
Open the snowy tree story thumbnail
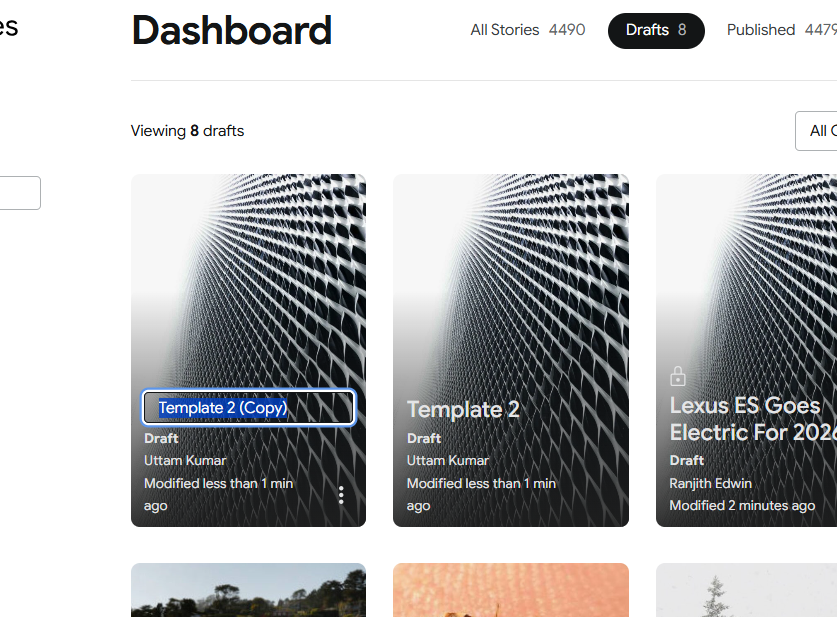tap(746, 590)
